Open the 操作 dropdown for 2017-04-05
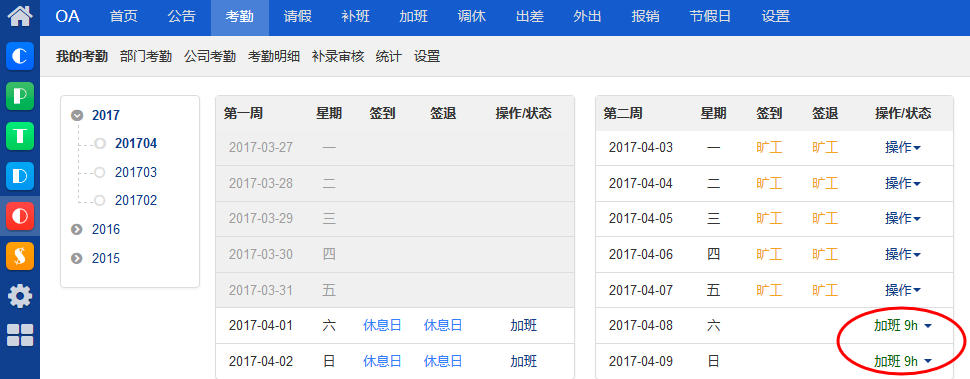This screenshot has height=379, width=970. (903, 218)
